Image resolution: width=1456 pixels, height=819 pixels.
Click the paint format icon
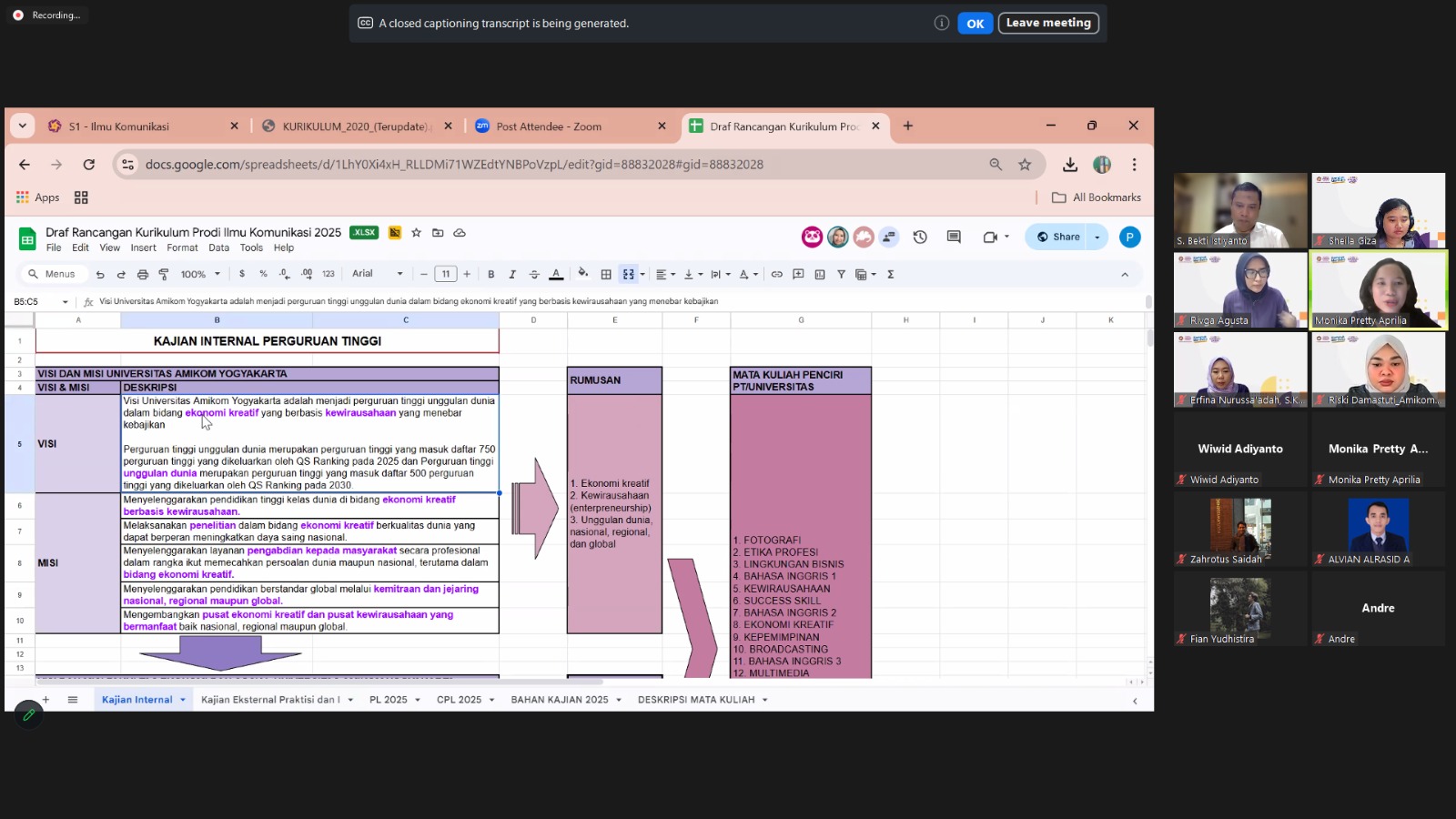point(164,274)
